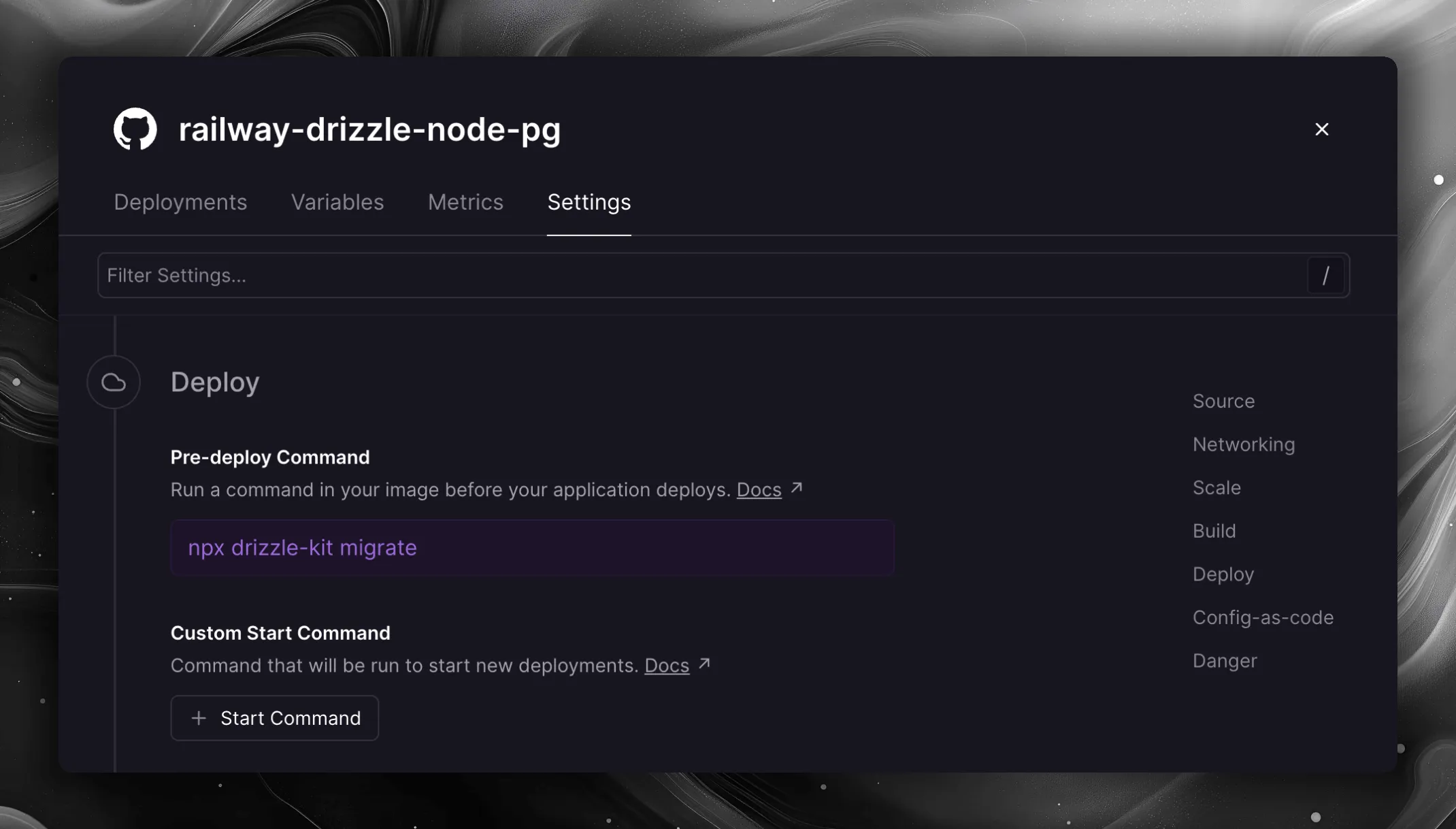Image resolution: width=1456 pixels, height=829 pixels.
Task: Switch to the Deployments tab
Action: tap(180, 202)
